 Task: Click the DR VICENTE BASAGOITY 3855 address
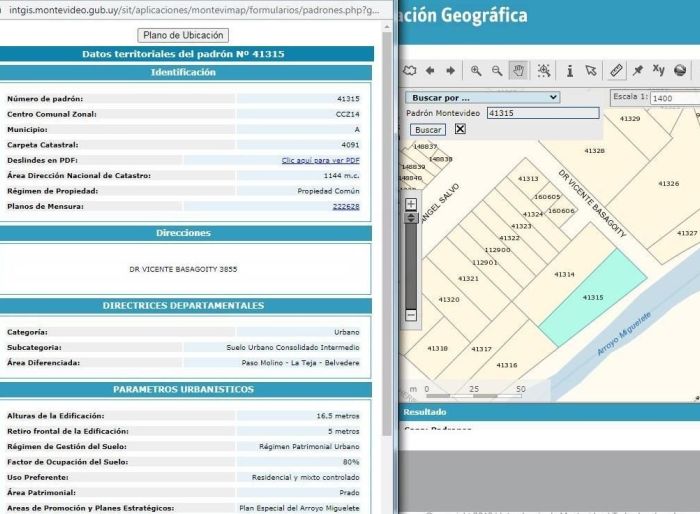(x=183, y=269)
